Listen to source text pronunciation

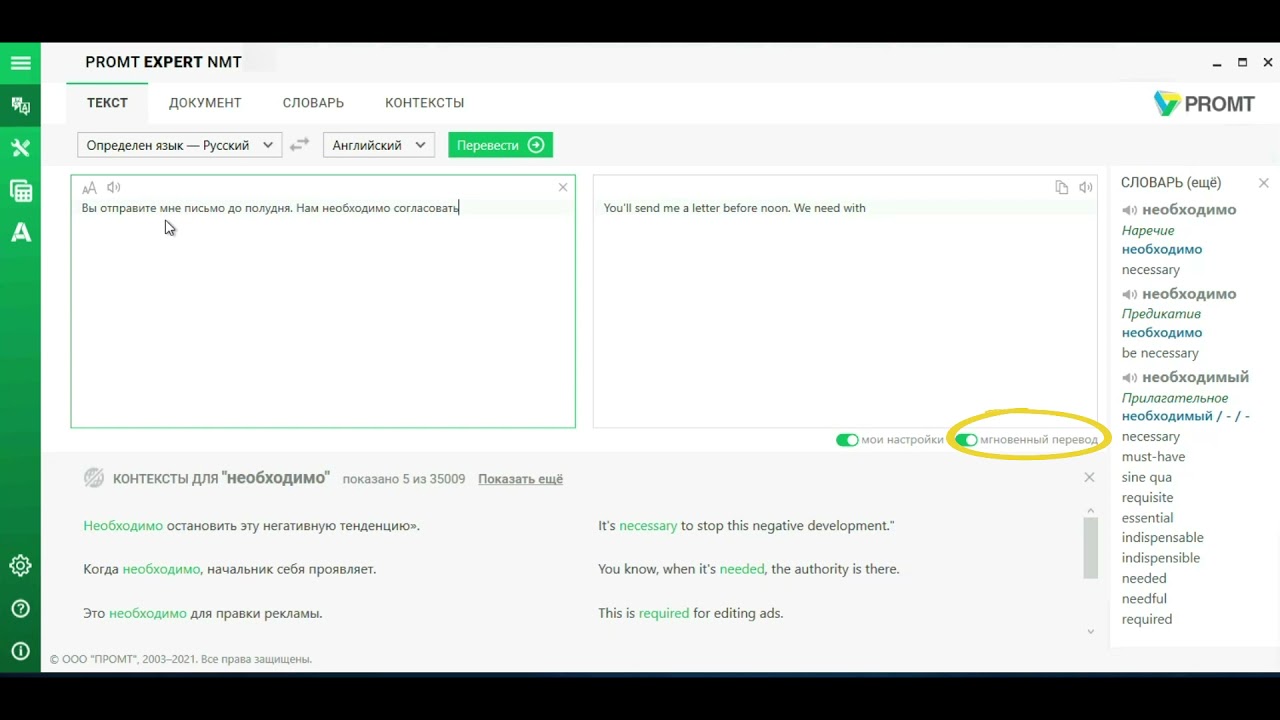click(114, 187)
